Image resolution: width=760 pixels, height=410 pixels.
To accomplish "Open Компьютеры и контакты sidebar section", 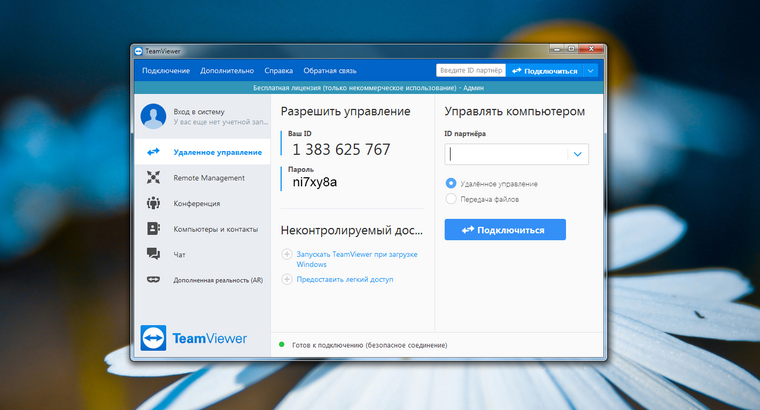I will (203, 229).
